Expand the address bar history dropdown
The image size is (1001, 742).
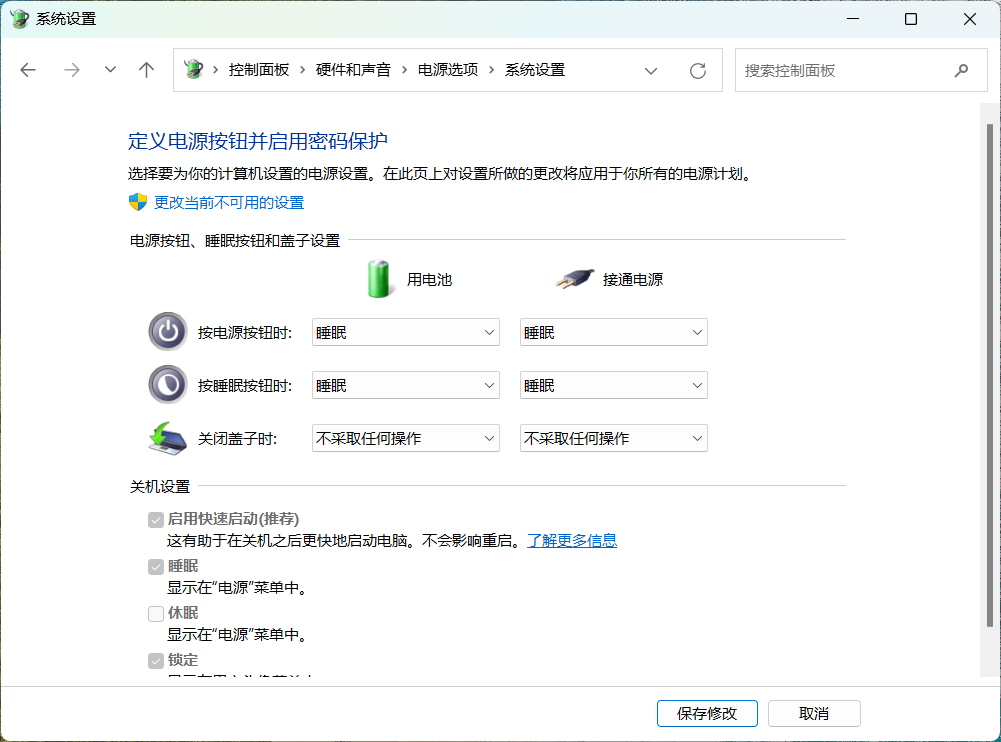tap(651, 71)
